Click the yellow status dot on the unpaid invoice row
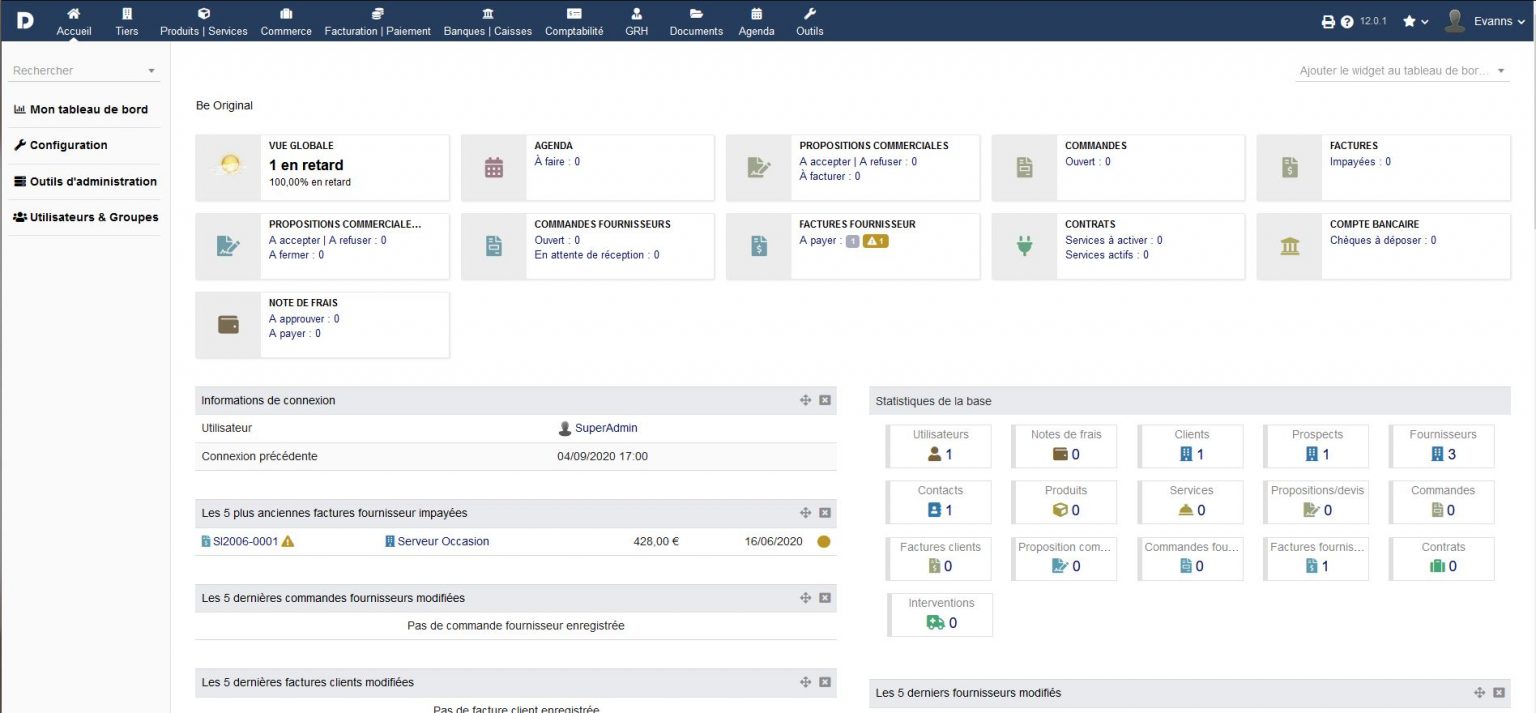Viewport: 1536px width, 713px height. coord(823,540)
